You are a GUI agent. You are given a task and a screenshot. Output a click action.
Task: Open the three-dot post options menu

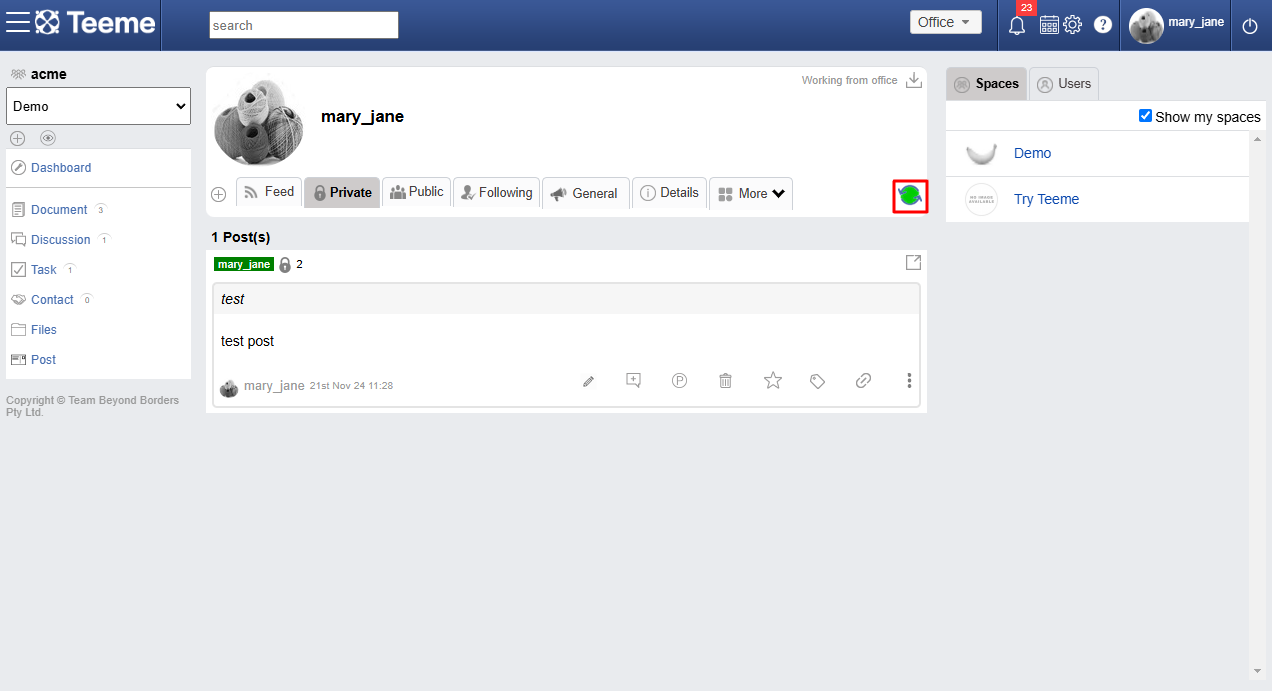(909, 380)
